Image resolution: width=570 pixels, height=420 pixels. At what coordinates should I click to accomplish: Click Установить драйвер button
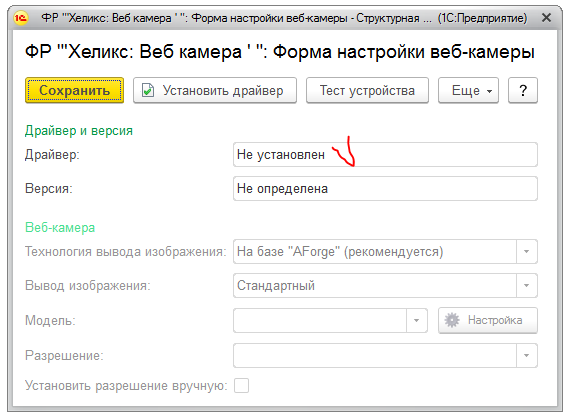tap(215, 90)
